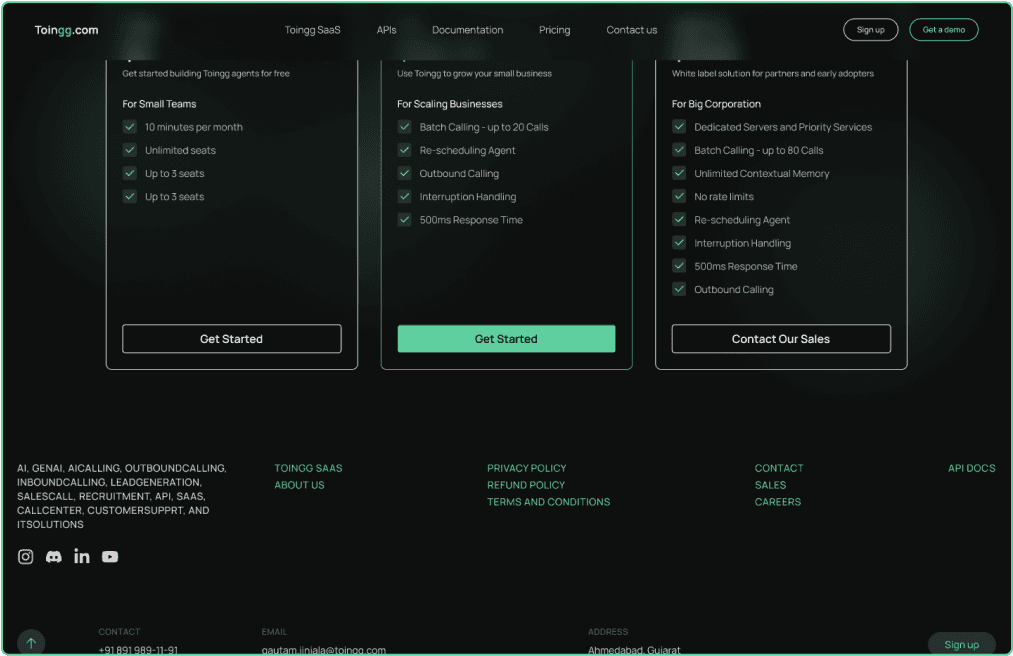Click Sign up button in header

tap(870, 30)
